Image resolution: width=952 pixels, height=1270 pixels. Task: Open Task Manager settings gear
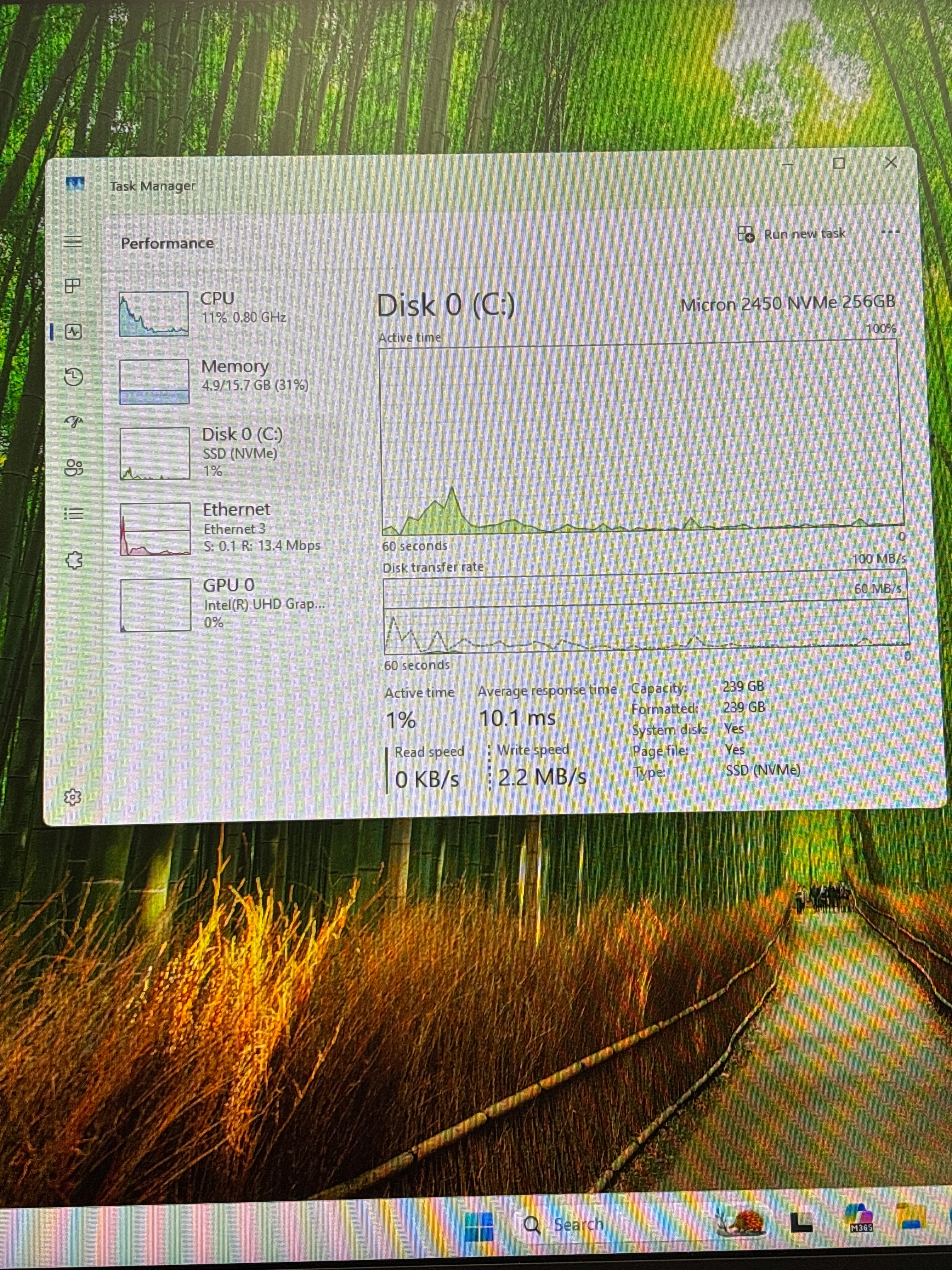pyautogui.click(x=72, y=797)
